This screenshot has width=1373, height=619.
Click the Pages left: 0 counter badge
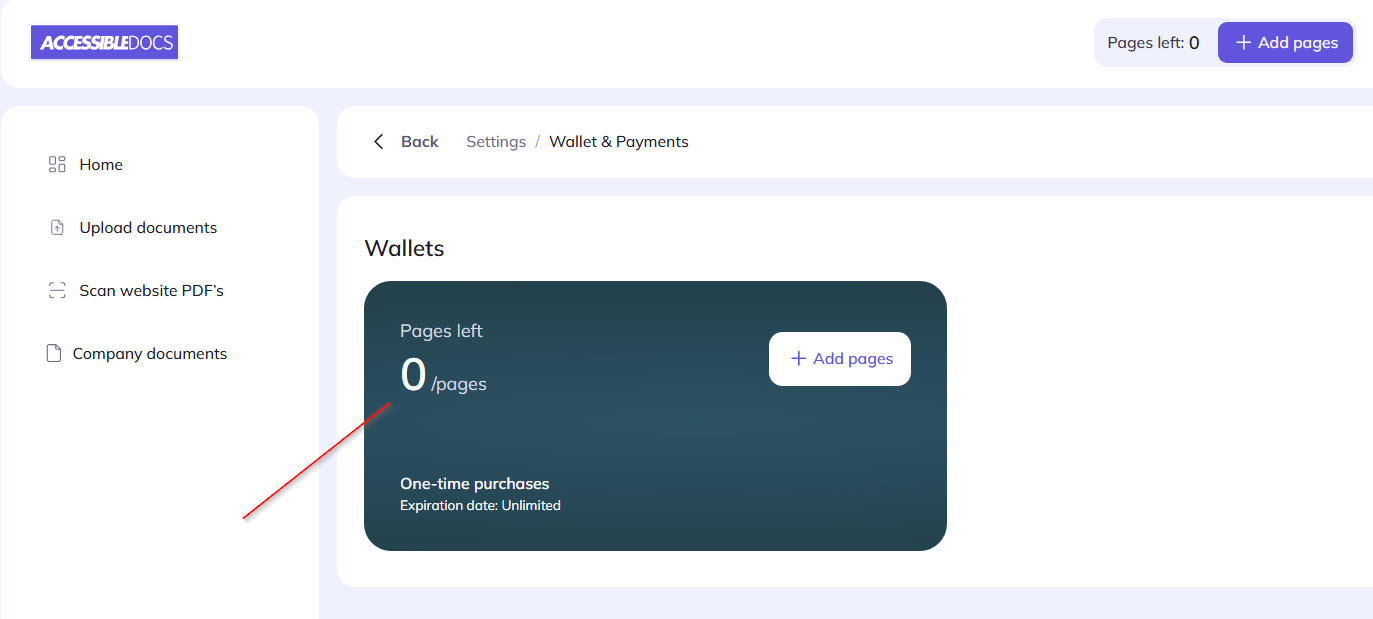(x=1155, y=42)
